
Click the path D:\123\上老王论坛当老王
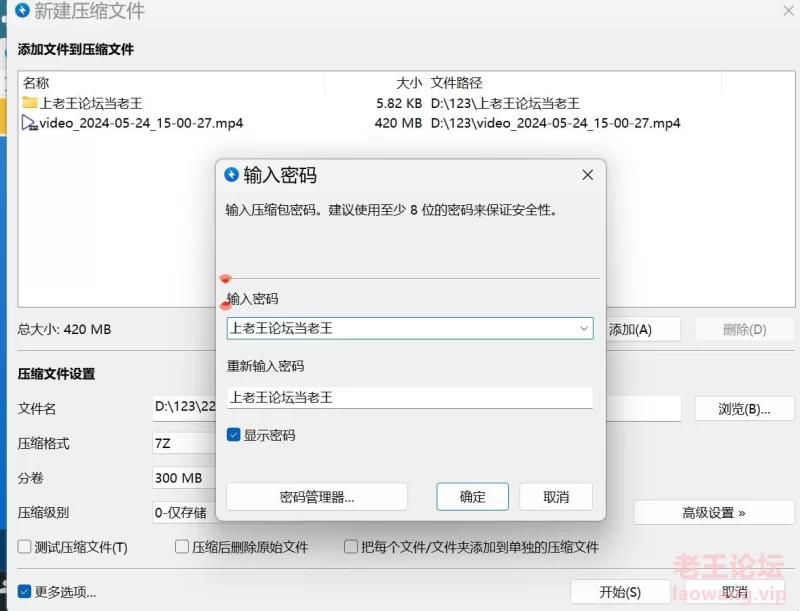click(x=505, y=103)
